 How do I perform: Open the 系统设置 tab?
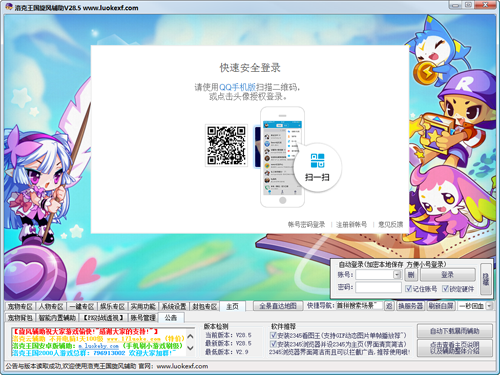174,306
